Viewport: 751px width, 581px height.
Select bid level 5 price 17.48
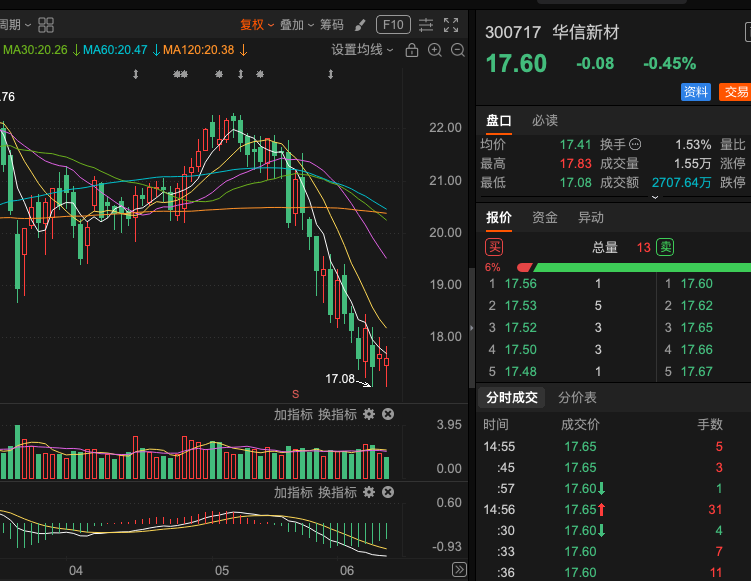521,372
